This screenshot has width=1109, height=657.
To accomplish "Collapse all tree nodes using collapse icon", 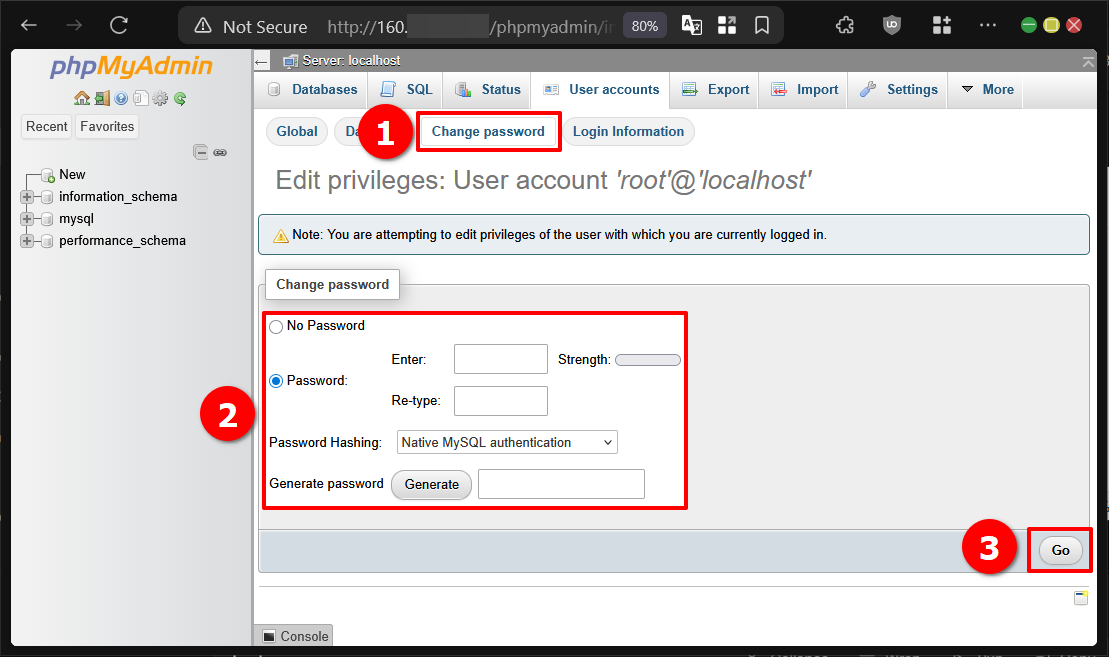I will click(x=201, y=152).
